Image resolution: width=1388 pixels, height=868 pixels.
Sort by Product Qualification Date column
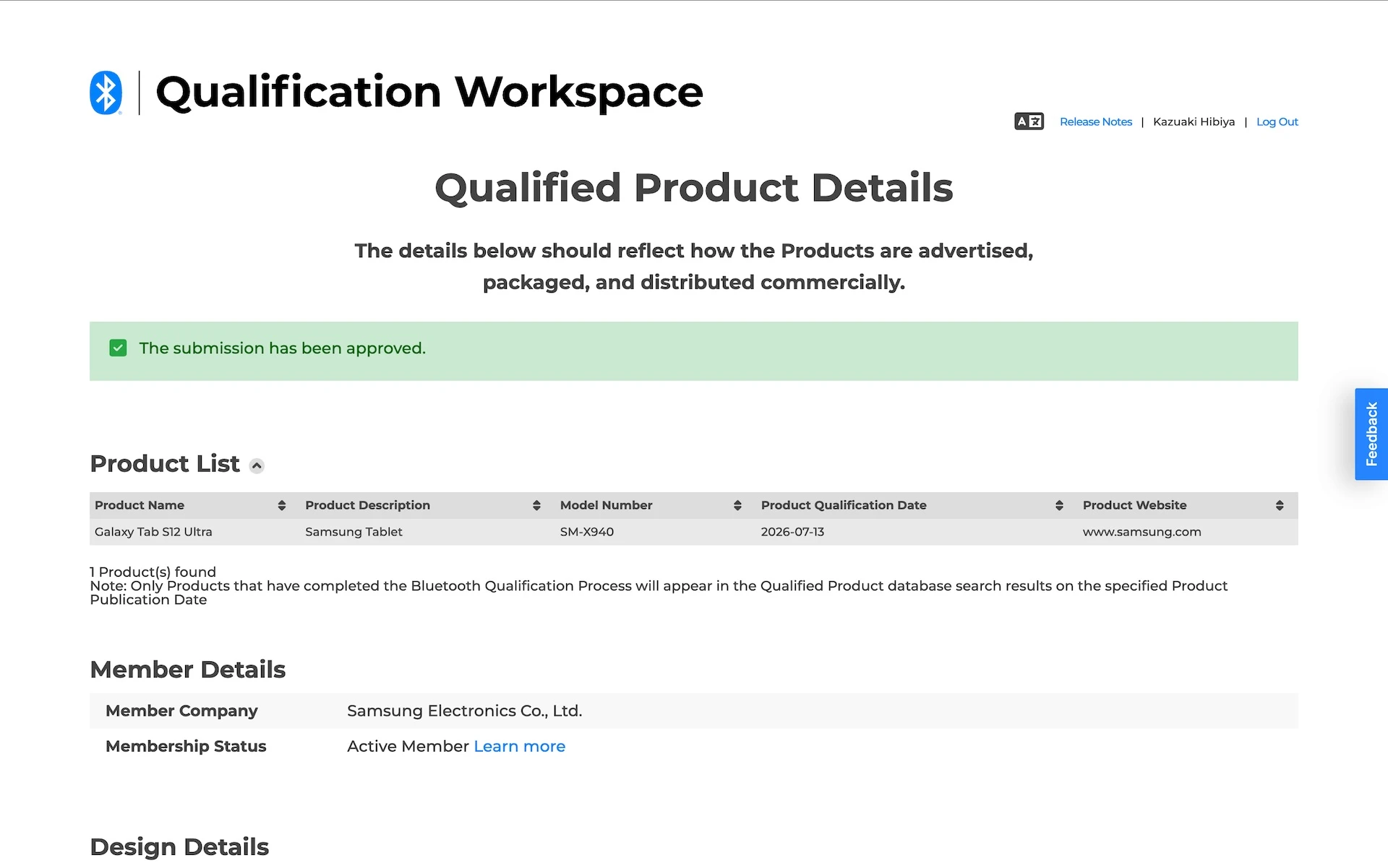tap(1059, 506)
